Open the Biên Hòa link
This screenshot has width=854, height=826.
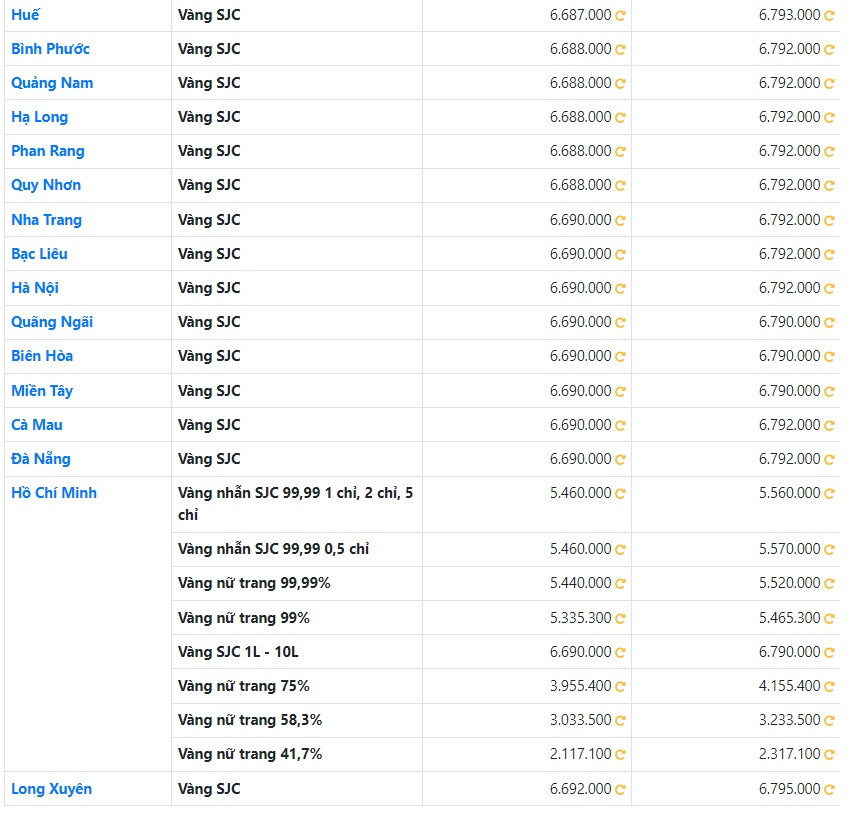[x=42, y=356]
